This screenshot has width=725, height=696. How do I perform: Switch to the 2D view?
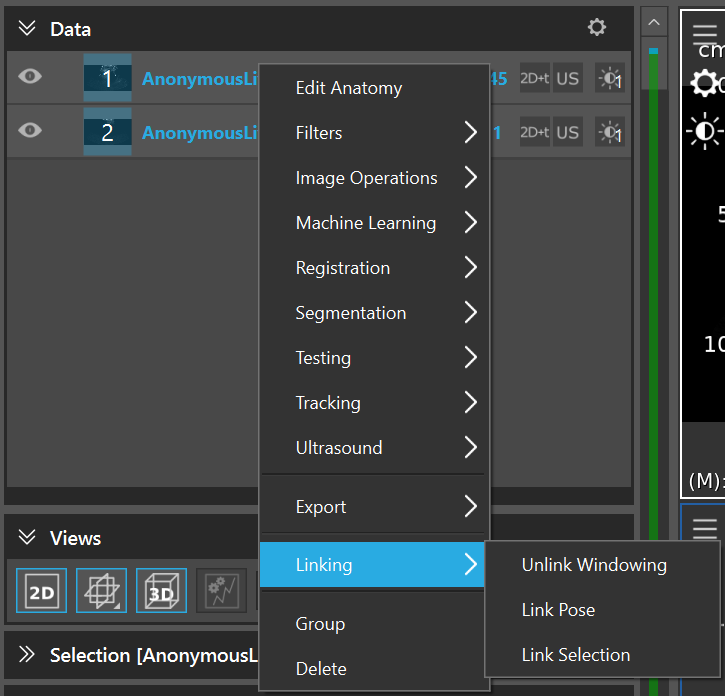click(x=42, y=591)
